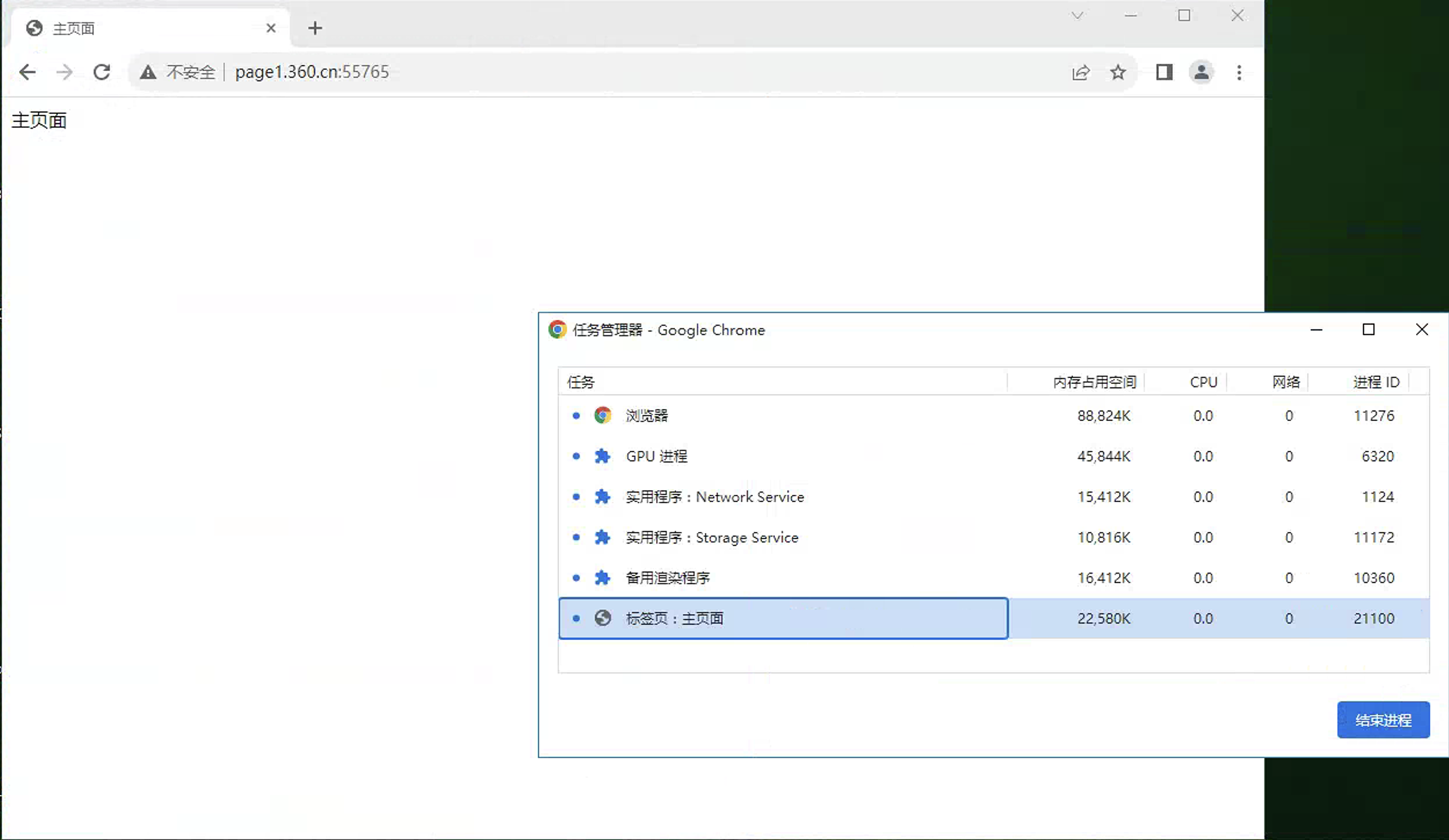Click the browser back arrow

click(27, 73)
